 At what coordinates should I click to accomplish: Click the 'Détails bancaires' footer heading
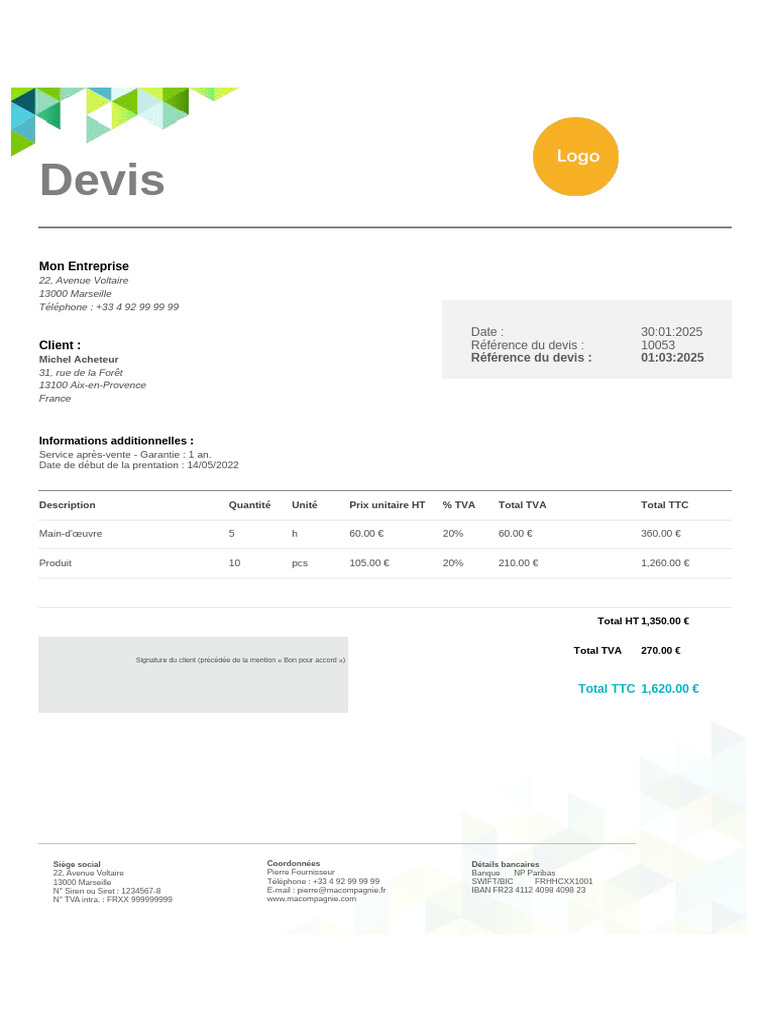[x=505, y=864]
